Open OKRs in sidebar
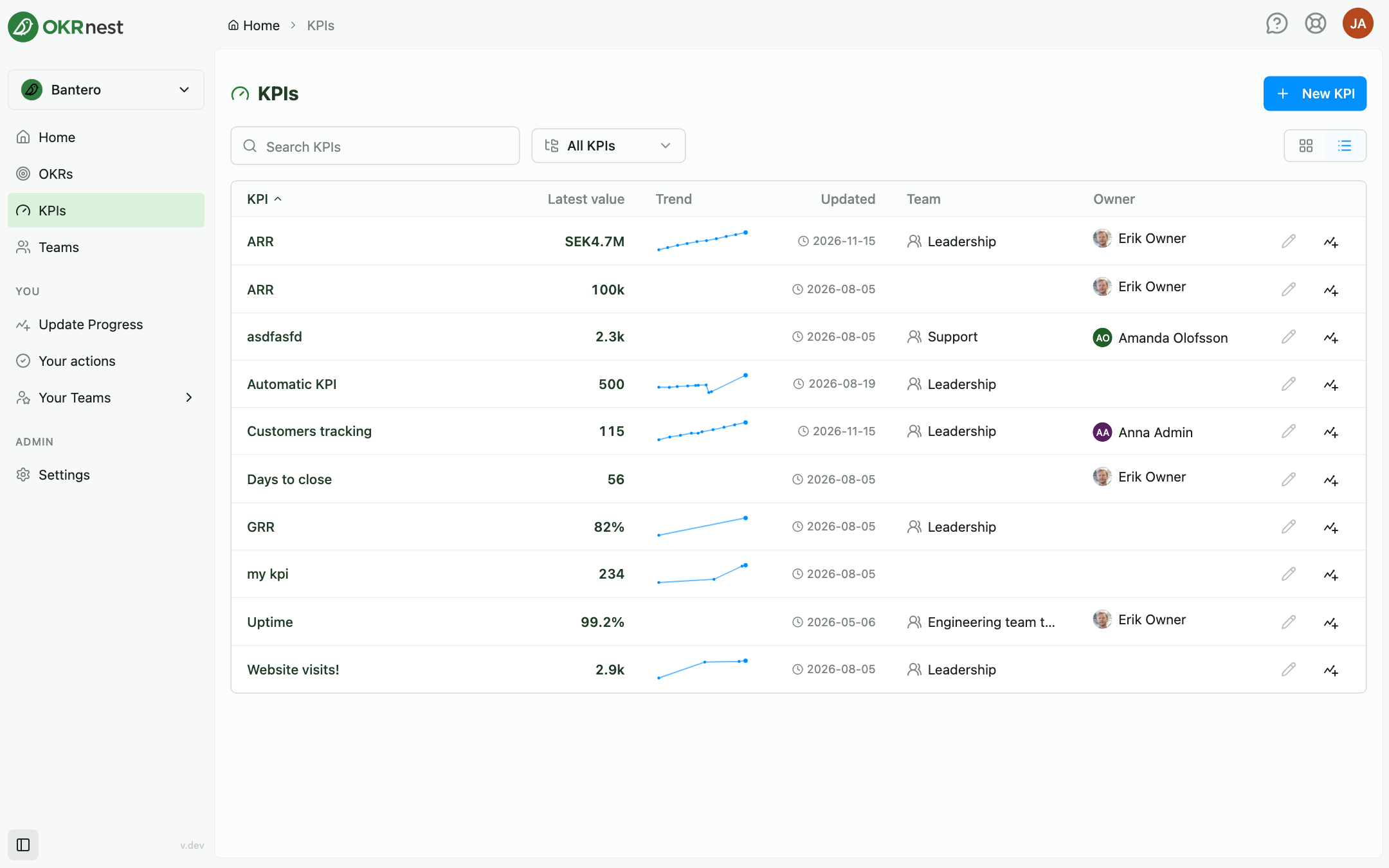1389x868 pixels. point(106,174)
